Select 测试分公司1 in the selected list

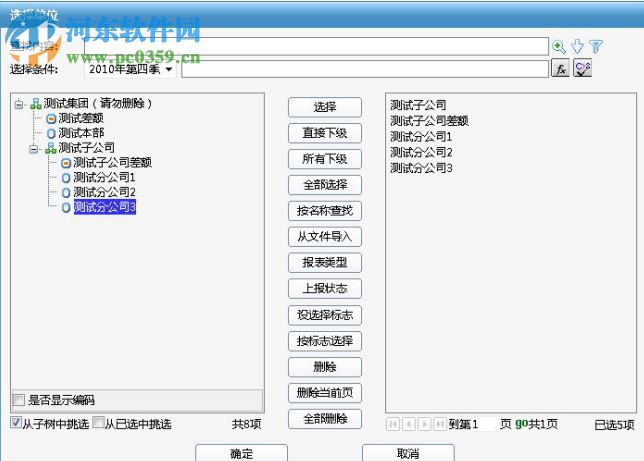[421, 136]
